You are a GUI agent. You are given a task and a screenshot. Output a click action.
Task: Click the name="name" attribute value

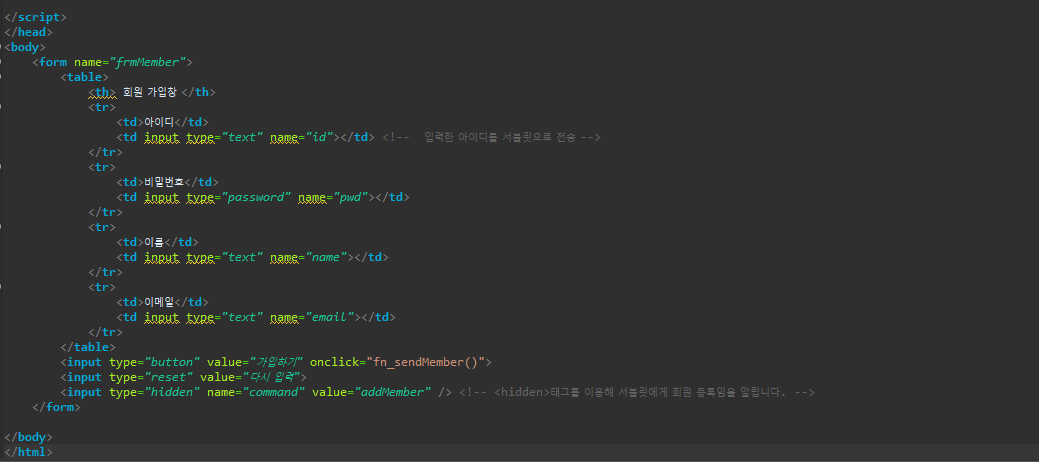[325, 258]
